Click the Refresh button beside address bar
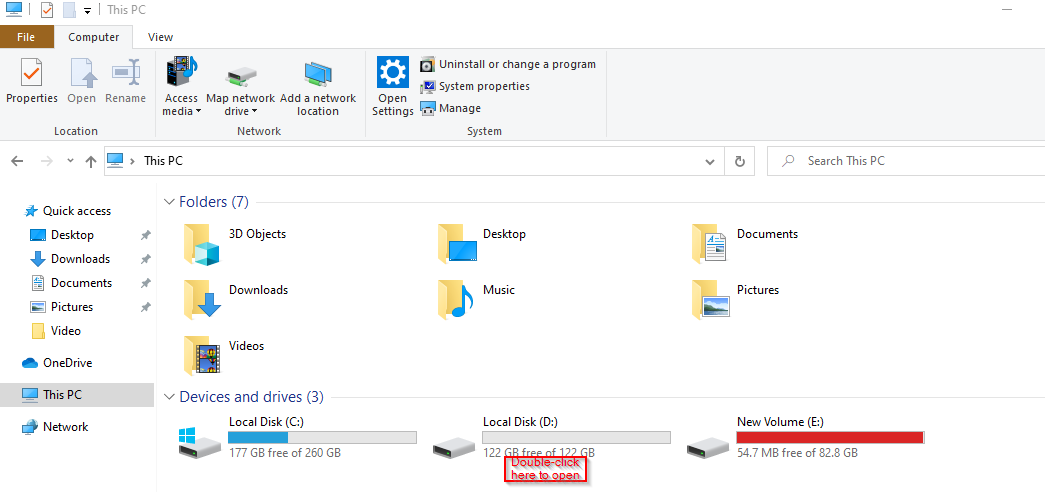The image size is (1045, 492). 740,161
